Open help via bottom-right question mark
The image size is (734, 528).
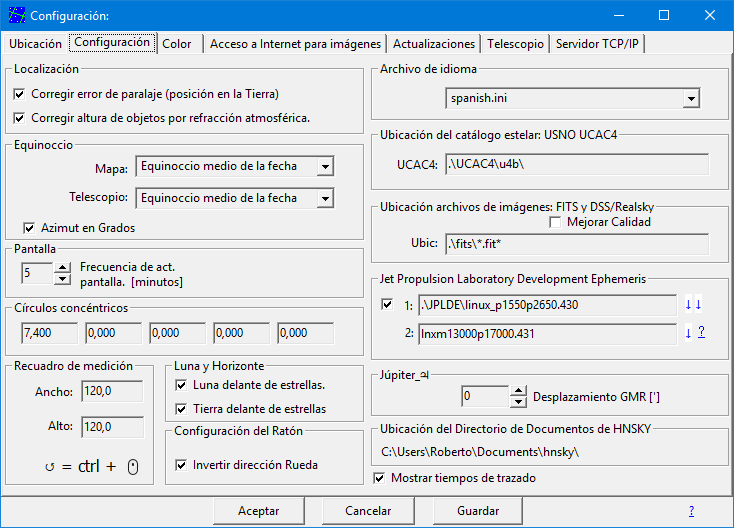[x=691, y=511]
